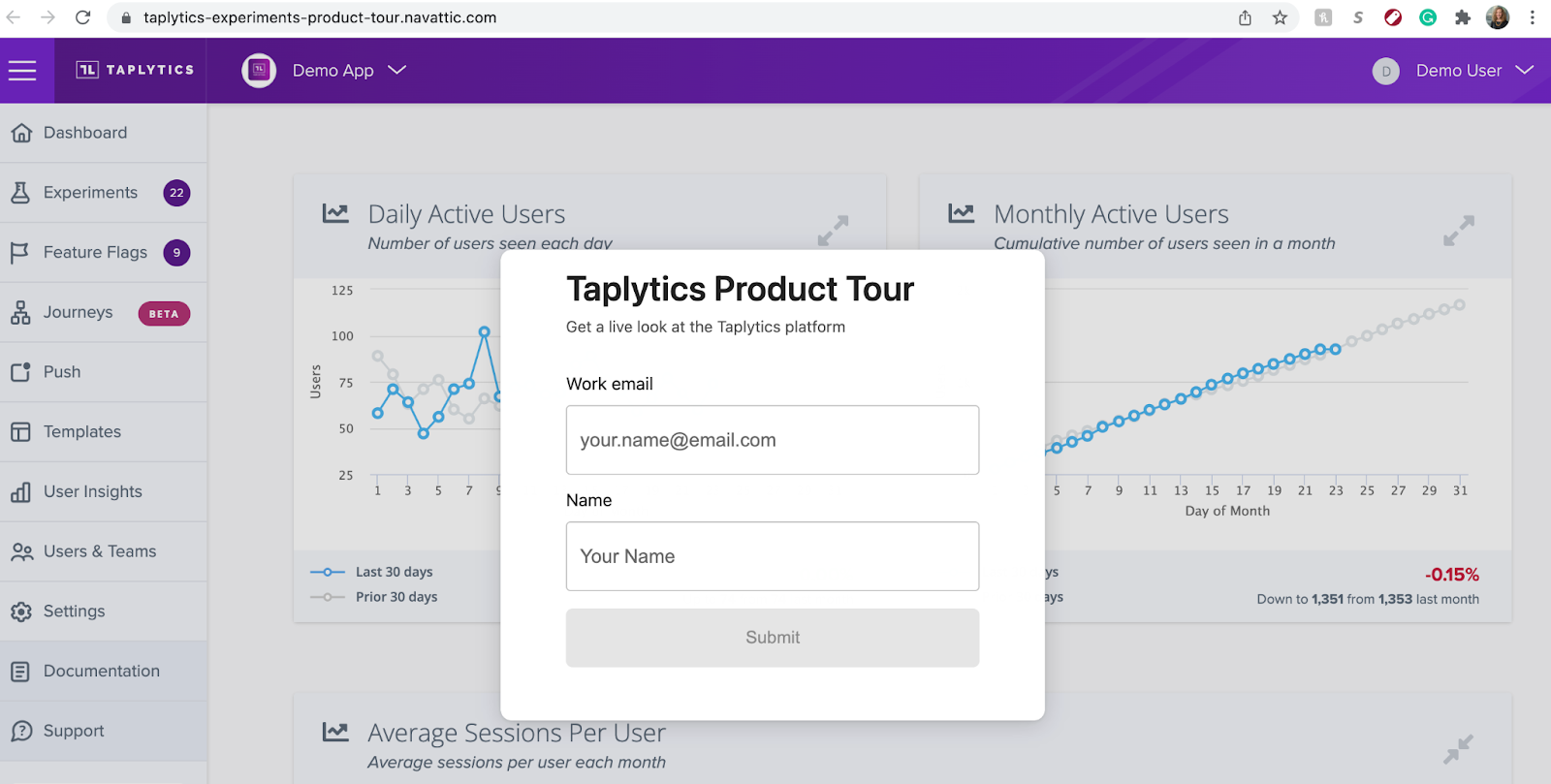This screenshot has height=784, width=1551.
Task: Open Support in the sidebar
Action: [104, 732]
